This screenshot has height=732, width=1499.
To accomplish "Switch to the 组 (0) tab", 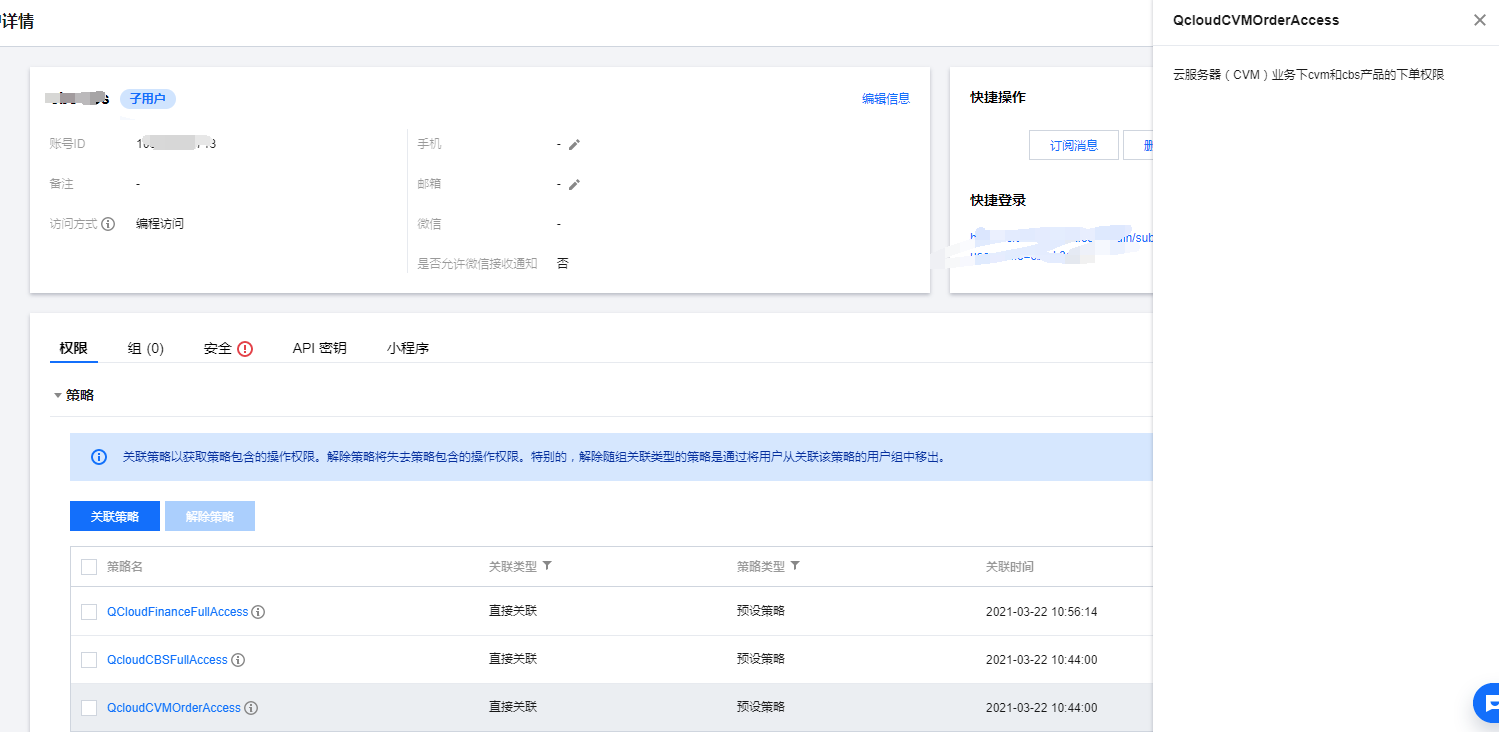I will pos(146,348).
